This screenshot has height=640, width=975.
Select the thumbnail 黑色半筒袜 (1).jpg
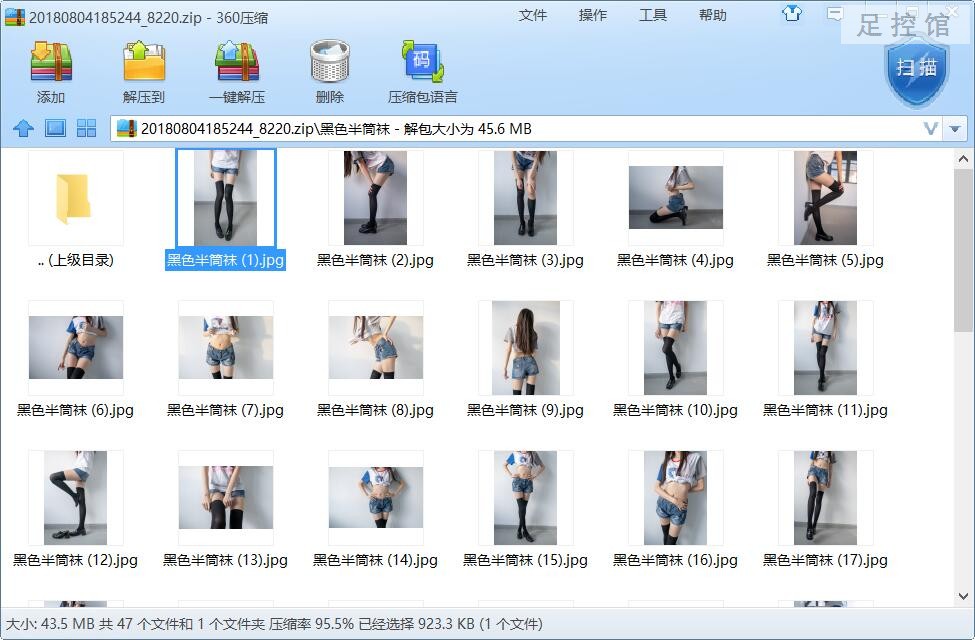tap(226, 199)
